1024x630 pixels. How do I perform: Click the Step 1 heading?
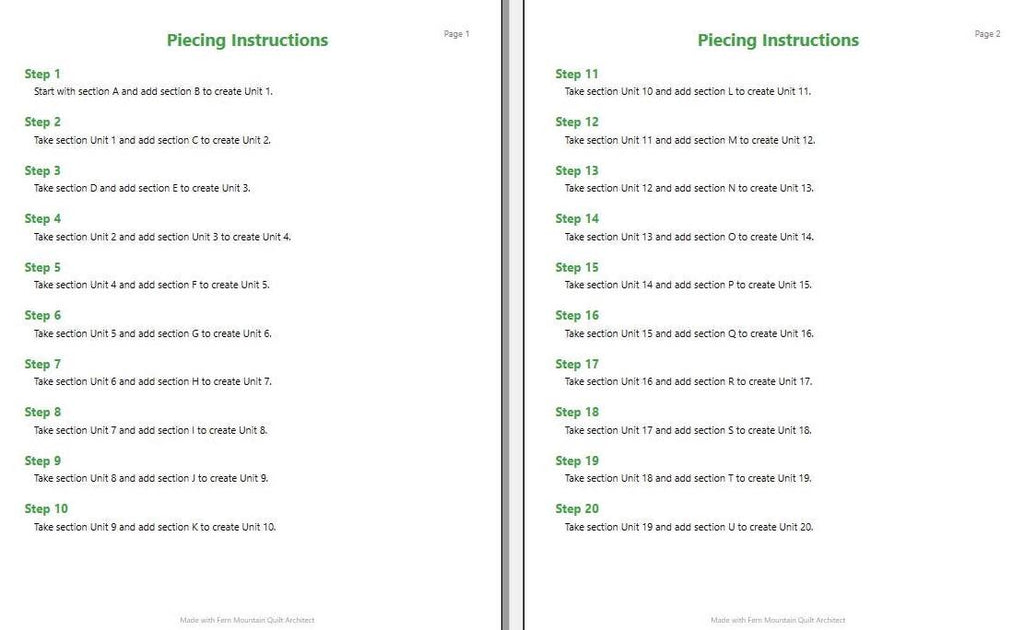point(42,74)
